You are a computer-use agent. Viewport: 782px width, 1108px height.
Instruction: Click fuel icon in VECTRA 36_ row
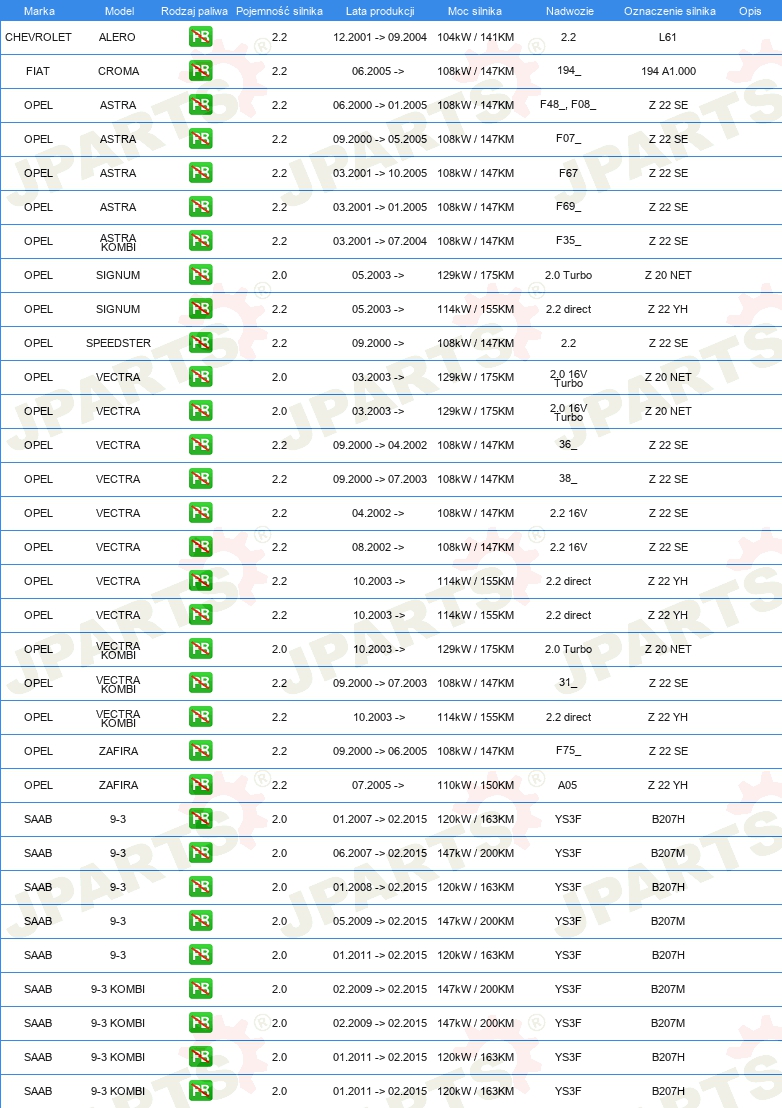[x=201, y=444]
